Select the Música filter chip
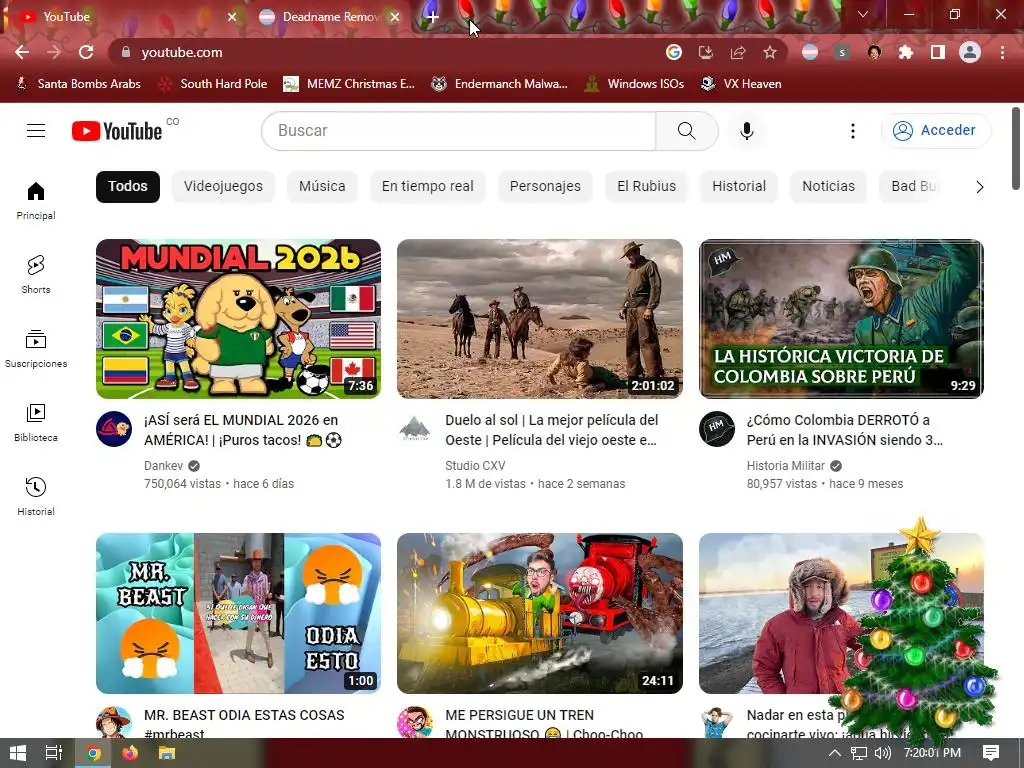1024x768 pixels. 322,187
